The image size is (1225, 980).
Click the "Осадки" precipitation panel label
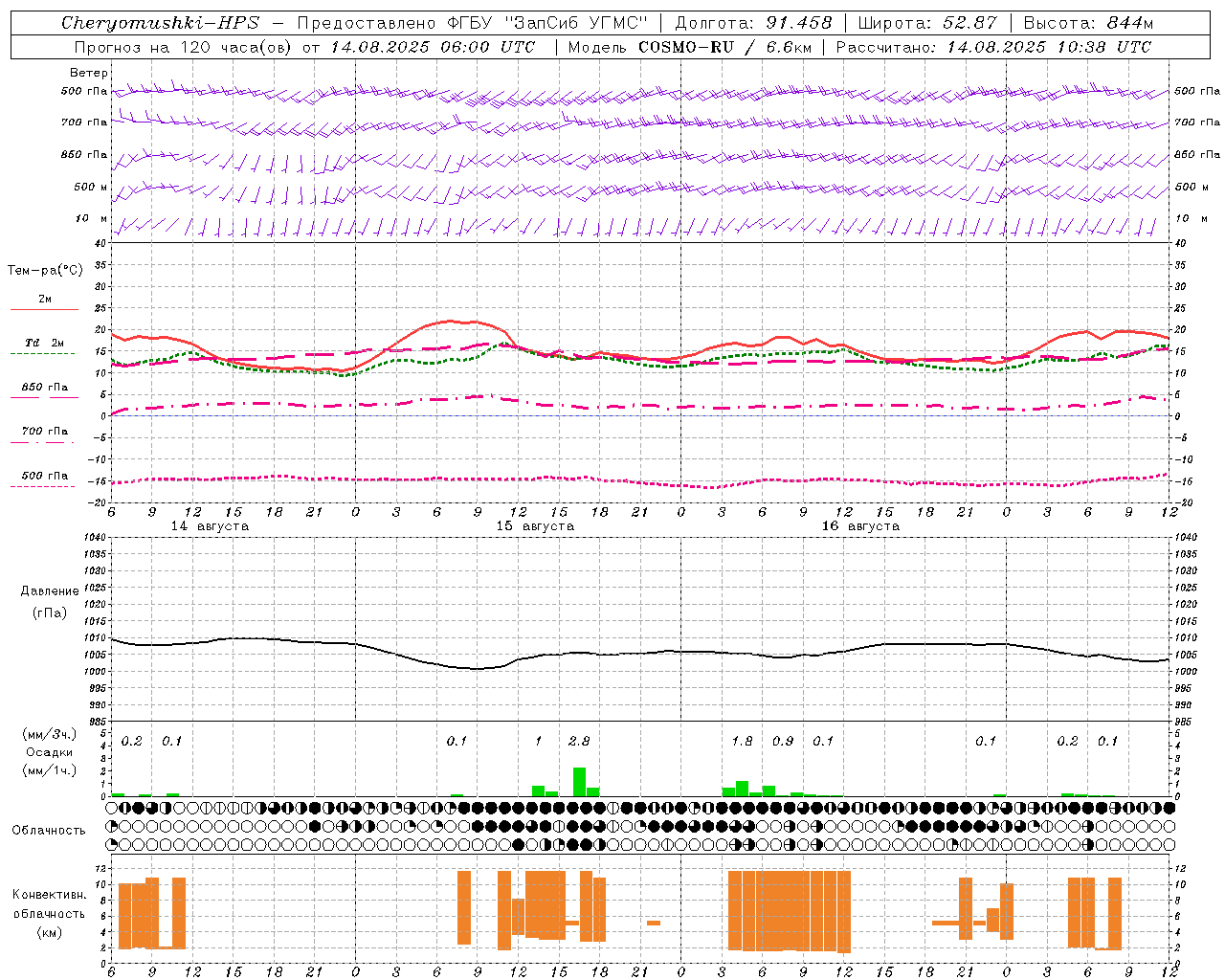pos(50,752)
